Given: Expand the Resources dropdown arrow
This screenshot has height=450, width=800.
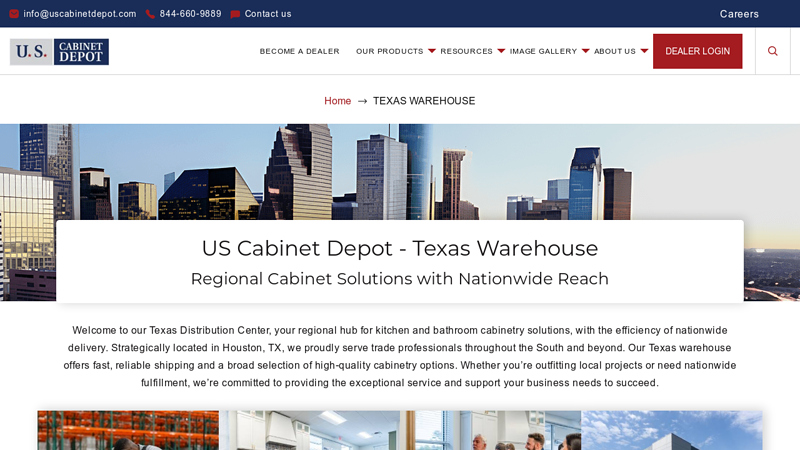Looking at the screenshot, I should click(x=501, y=51).
